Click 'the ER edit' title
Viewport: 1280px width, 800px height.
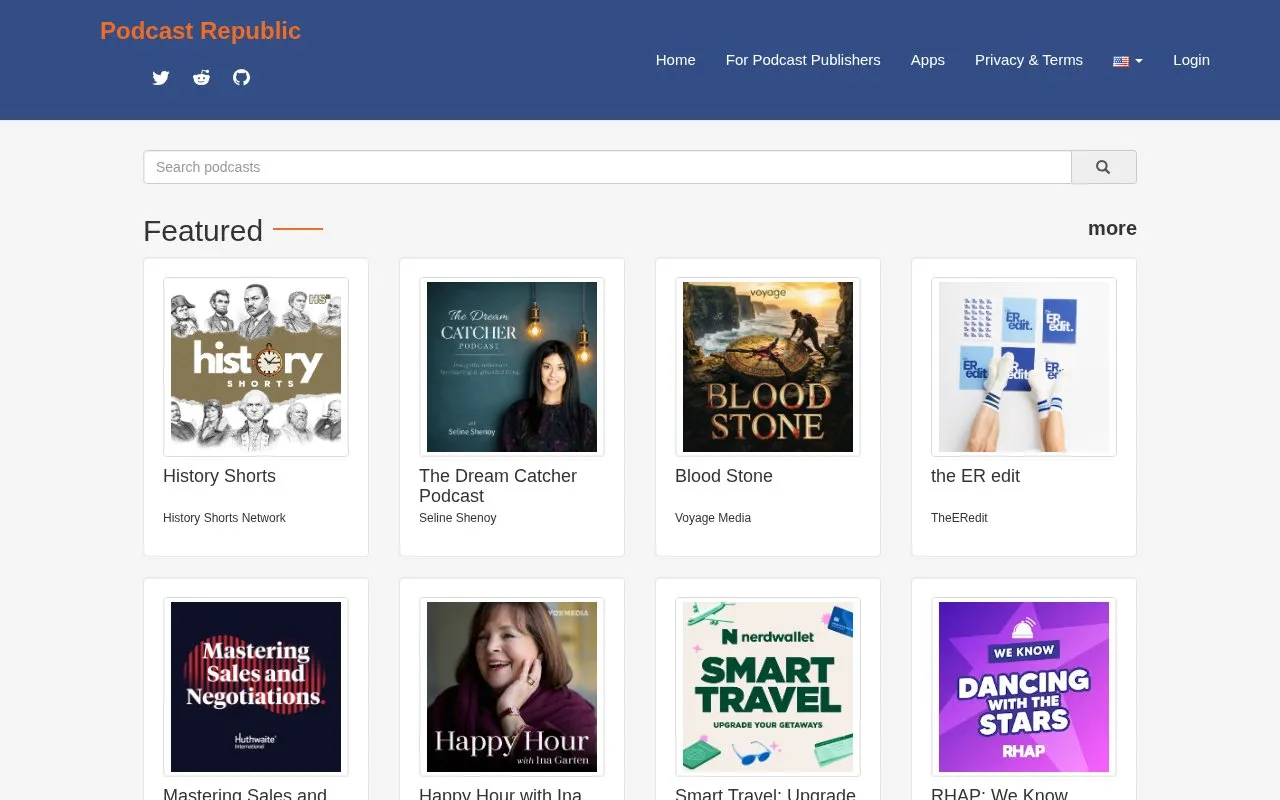(975, 476)
